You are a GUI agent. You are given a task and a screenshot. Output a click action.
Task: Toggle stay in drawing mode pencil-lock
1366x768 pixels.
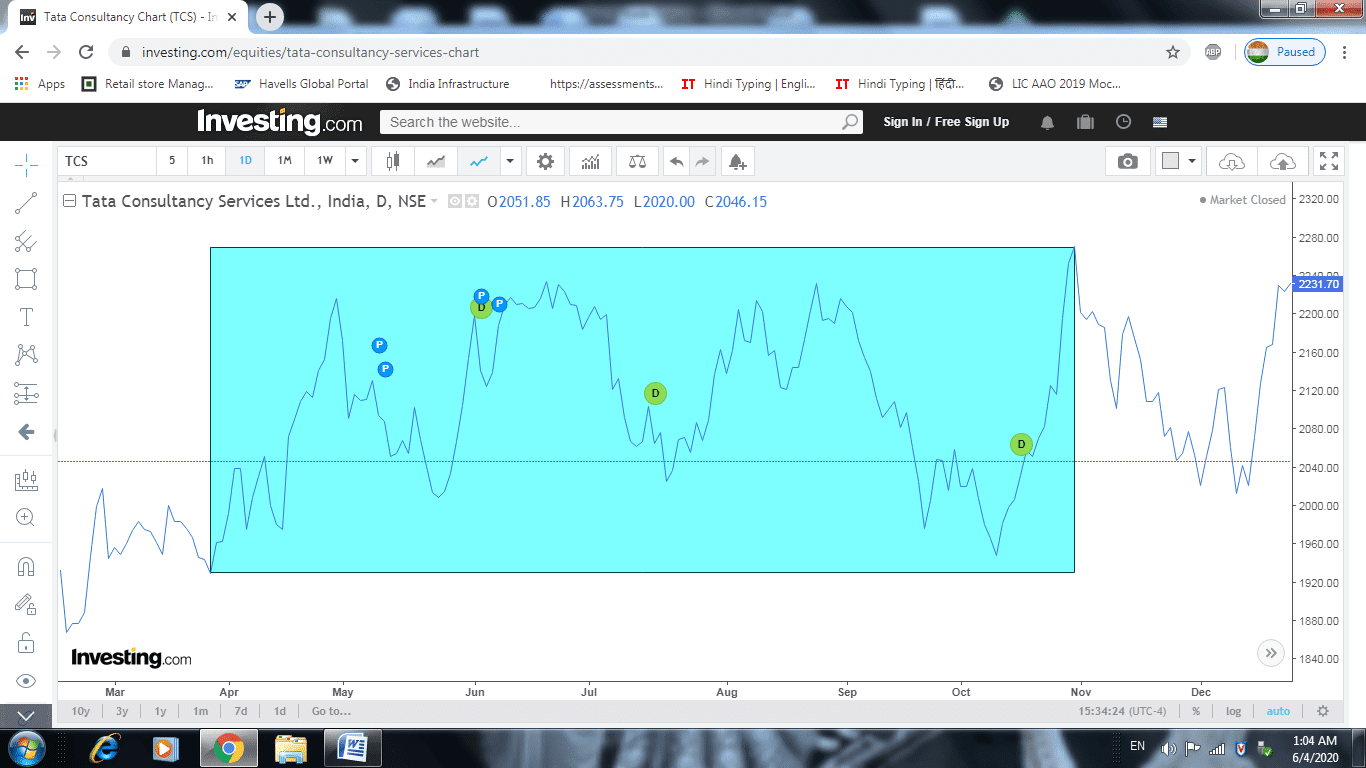[27, 604]
